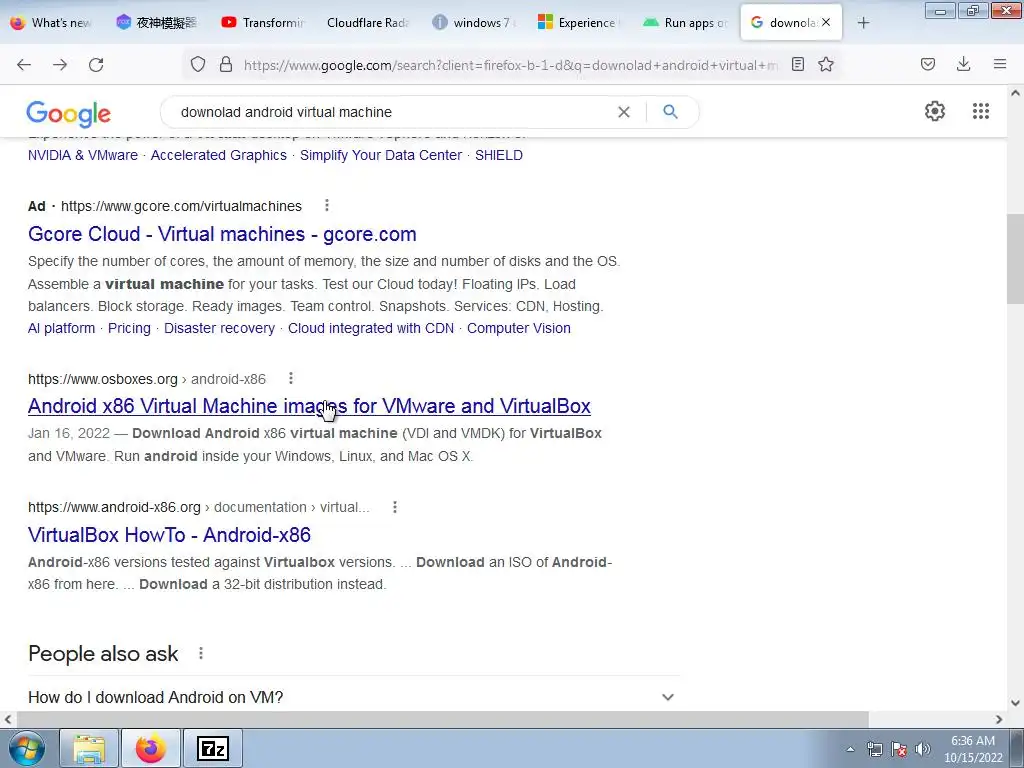Switch to Cloudflare Radar tab
This screenshot has width=1024, height=768.
coord(369,23)
